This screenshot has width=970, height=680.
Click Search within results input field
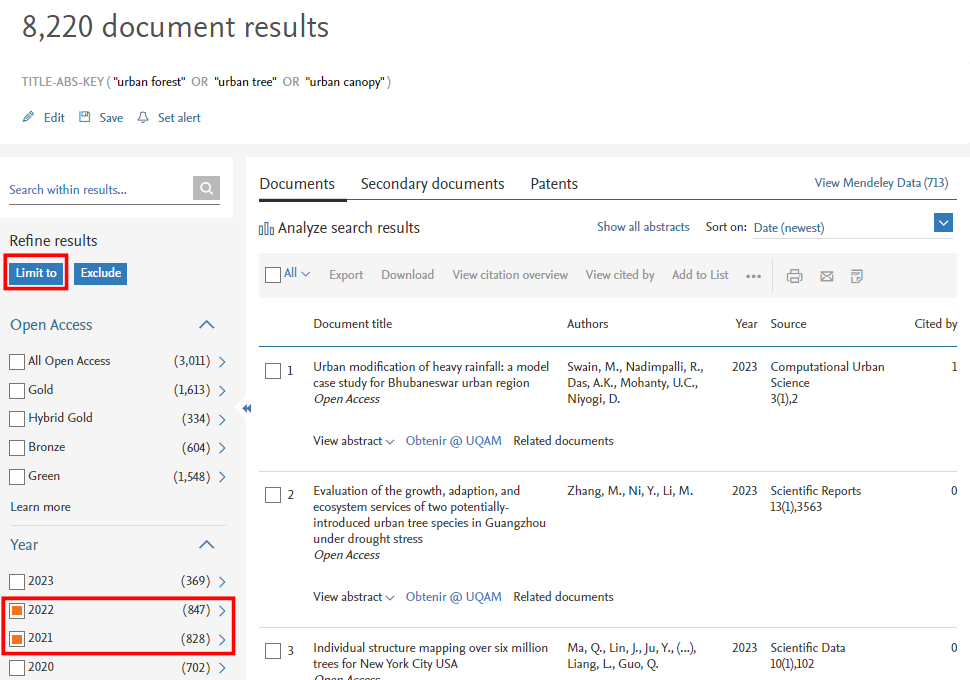click(x=98, y=190)
